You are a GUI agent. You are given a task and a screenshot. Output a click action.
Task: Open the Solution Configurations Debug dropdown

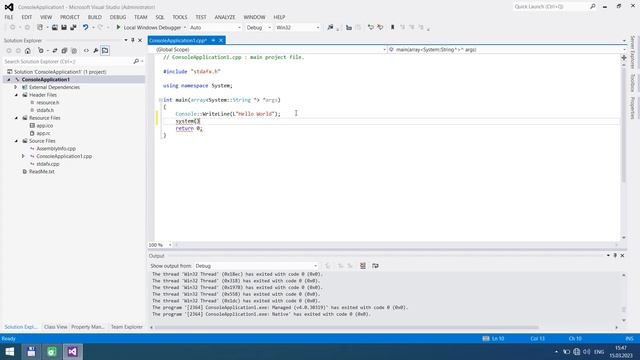[x=258, y=27]
